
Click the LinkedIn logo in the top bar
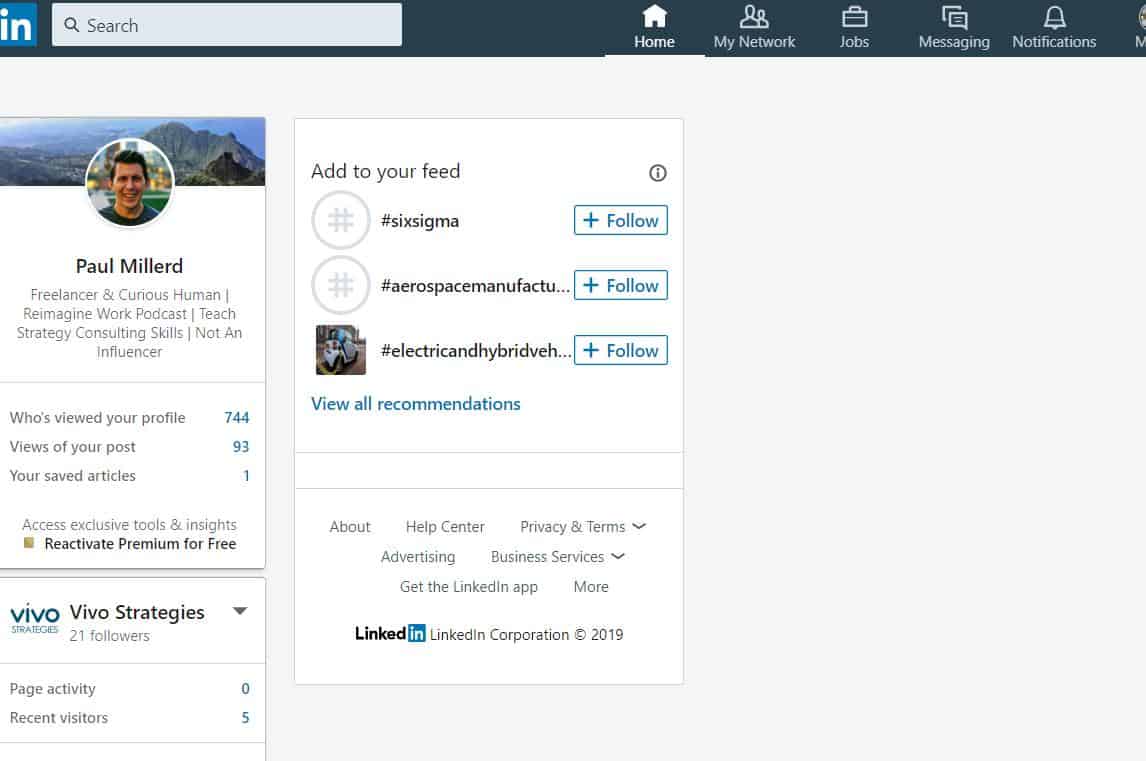[18, 25]
